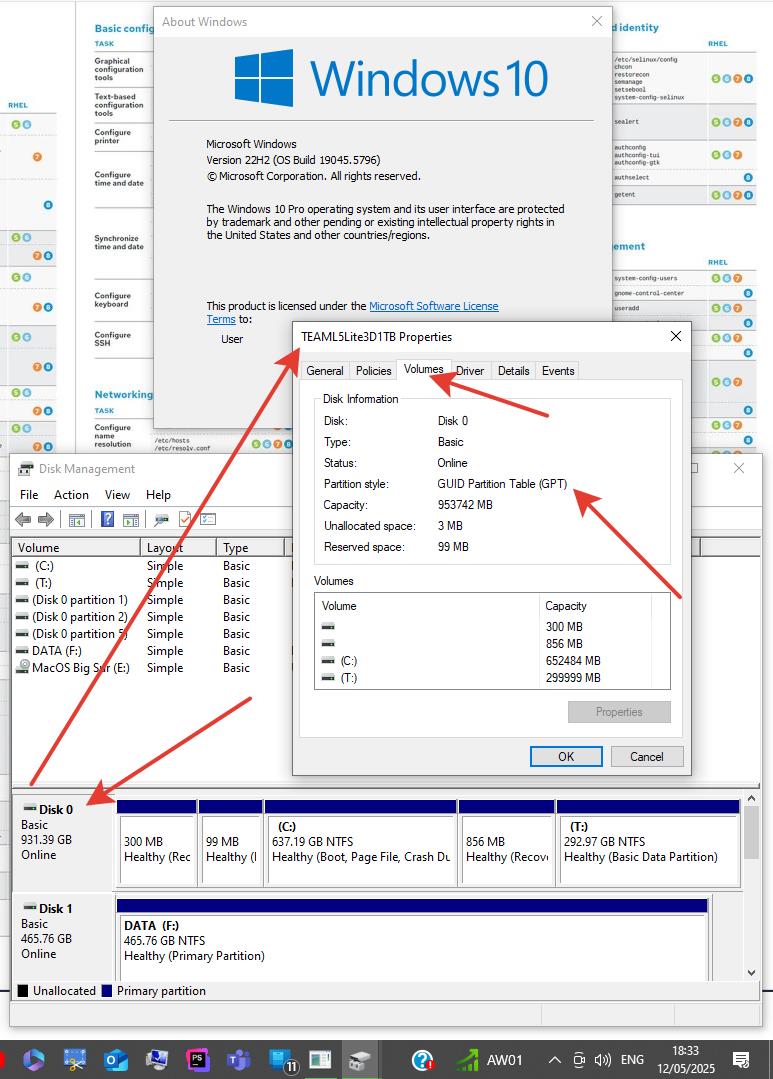Open PhpStorm (PS) from the taskbar
Viewport: 773px width, 1079px height.
[x=198, y=1060]
